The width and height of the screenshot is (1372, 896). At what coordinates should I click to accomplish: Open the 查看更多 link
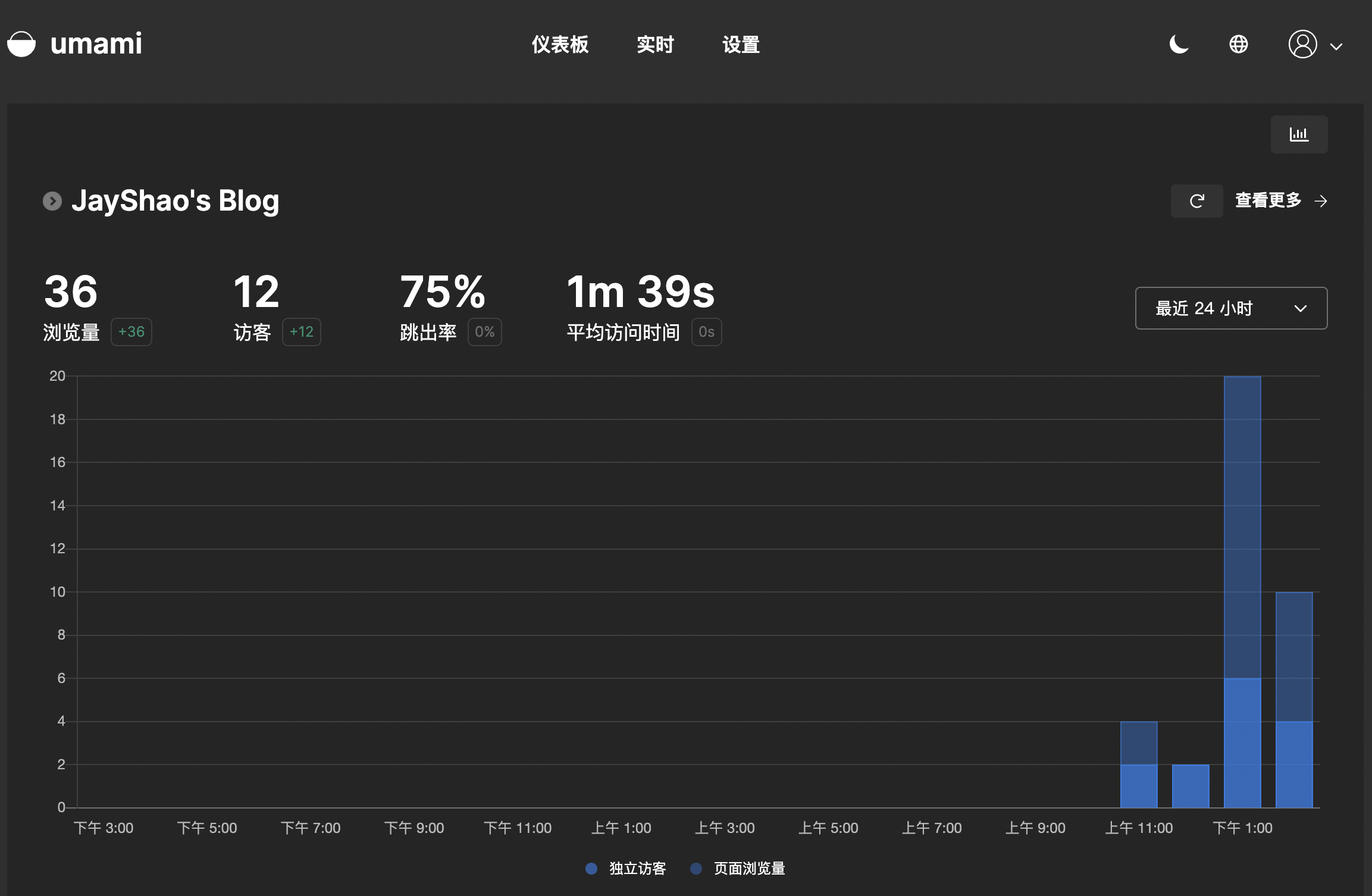(1268, 200)
